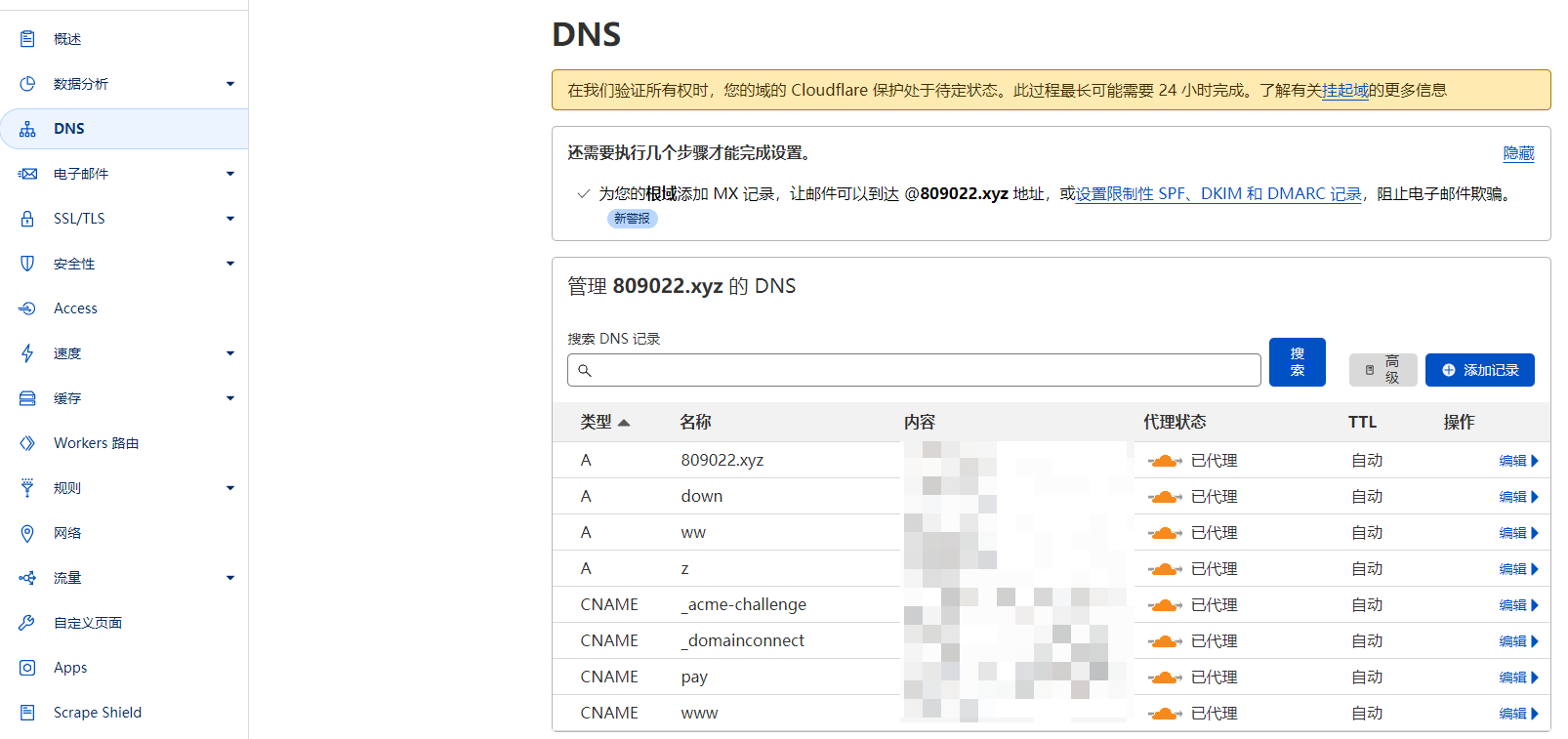Expand the 速度 submenu arrow
The width and height of the screenshot is (1568, 739).
pos(230,353)
